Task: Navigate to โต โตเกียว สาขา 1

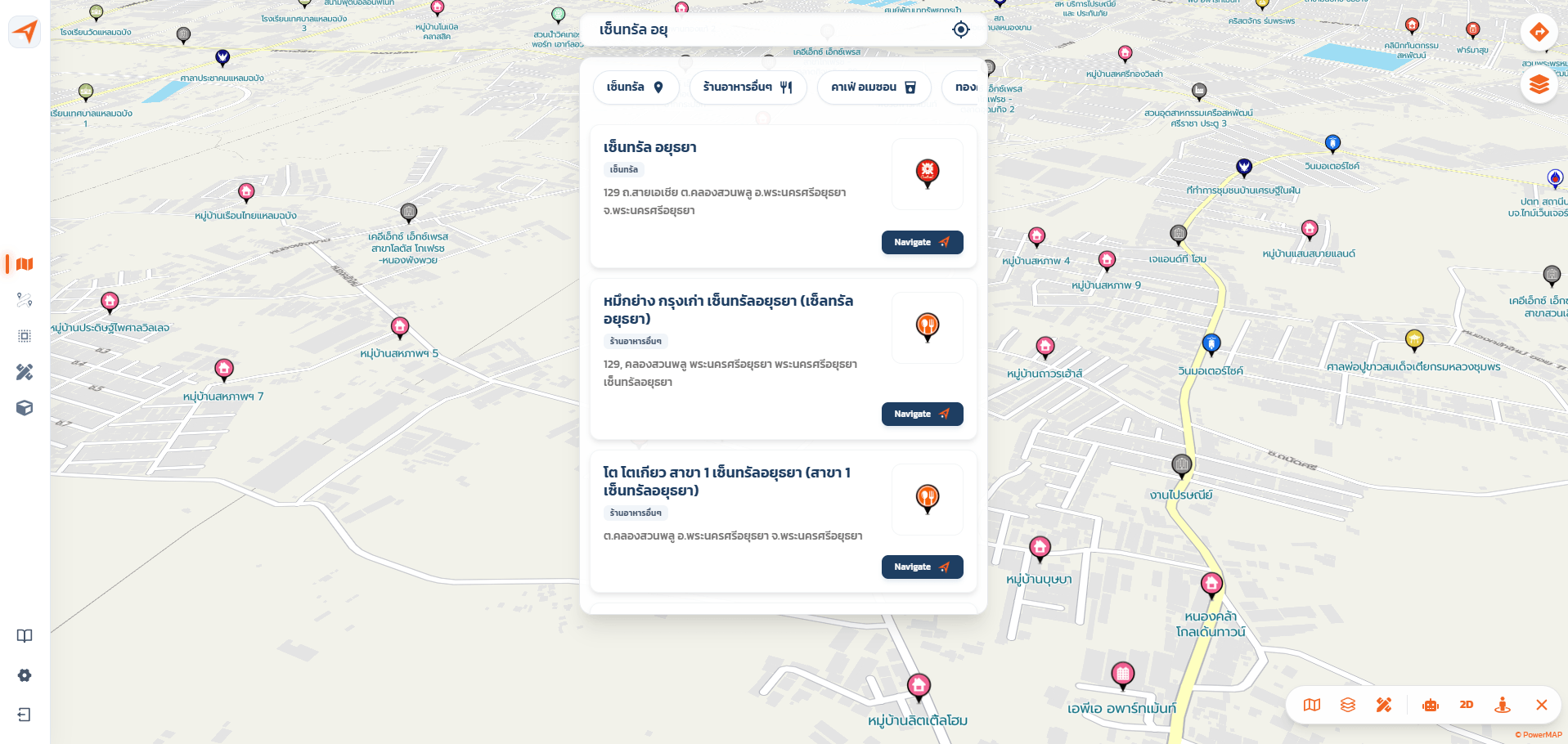Action: (922, 567)
